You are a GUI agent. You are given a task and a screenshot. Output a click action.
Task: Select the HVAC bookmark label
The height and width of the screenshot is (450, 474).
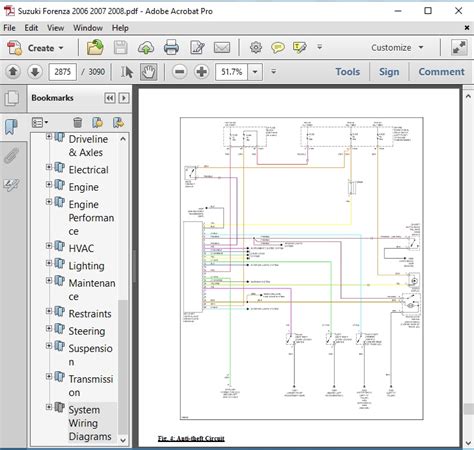click(81, 248)
